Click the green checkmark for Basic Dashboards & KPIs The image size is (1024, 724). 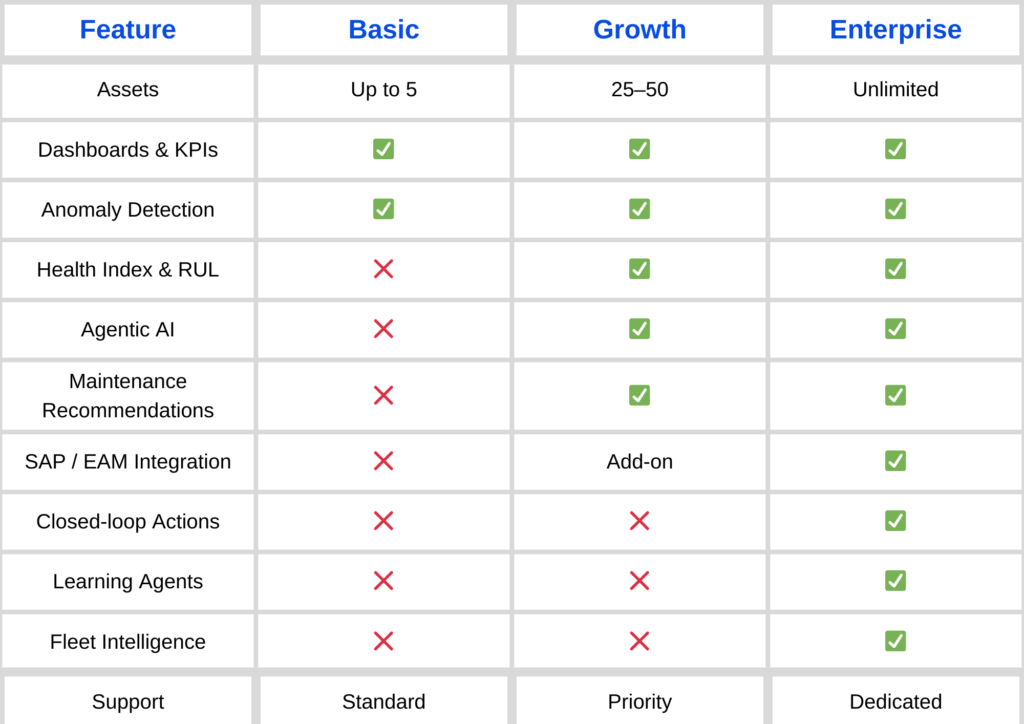point(383,149)
